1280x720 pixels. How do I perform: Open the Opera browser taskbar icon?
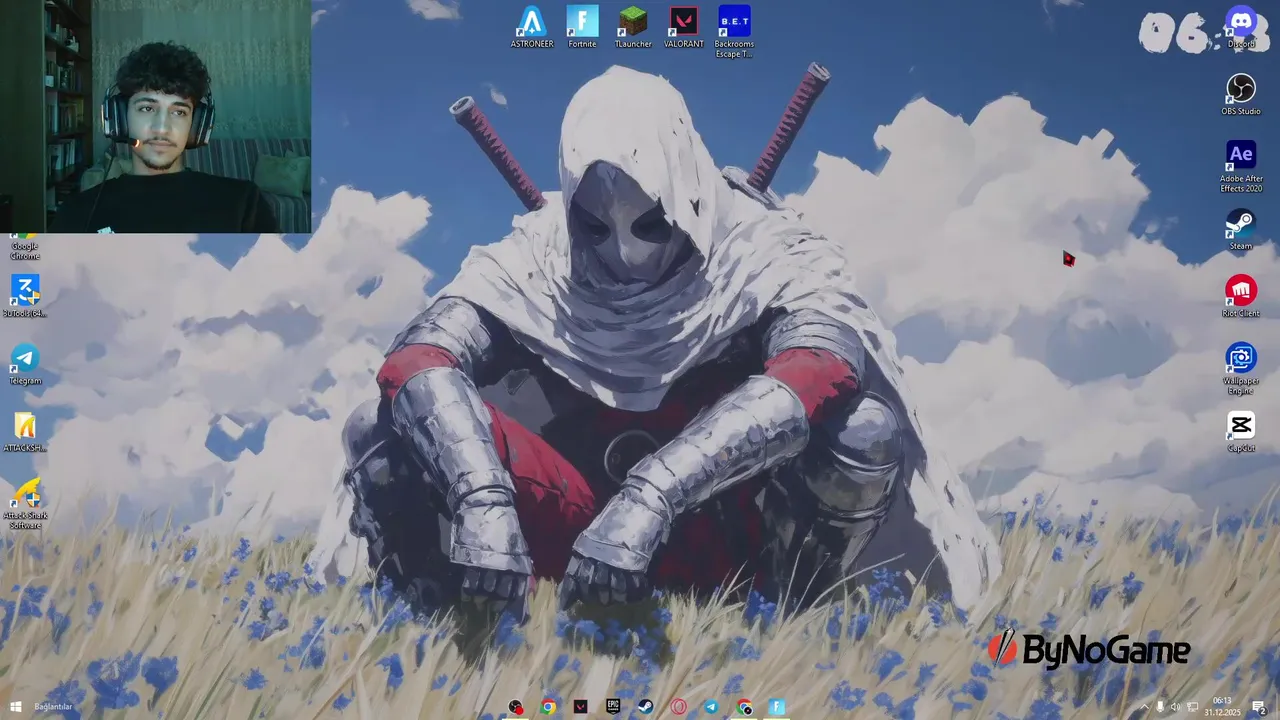tap(679, 707)
